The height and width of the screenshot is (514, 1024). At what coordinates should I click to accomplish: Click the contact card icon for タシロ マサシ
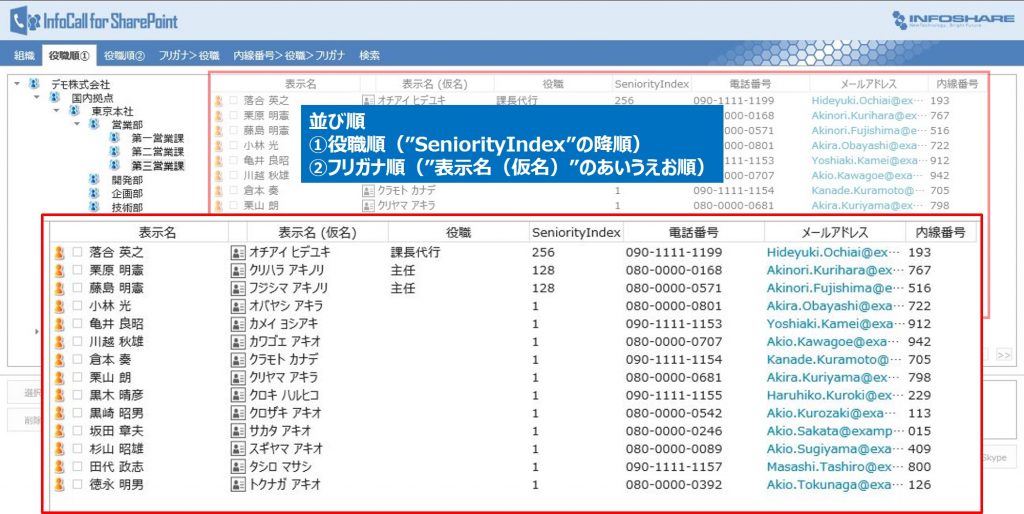point(238,467)
